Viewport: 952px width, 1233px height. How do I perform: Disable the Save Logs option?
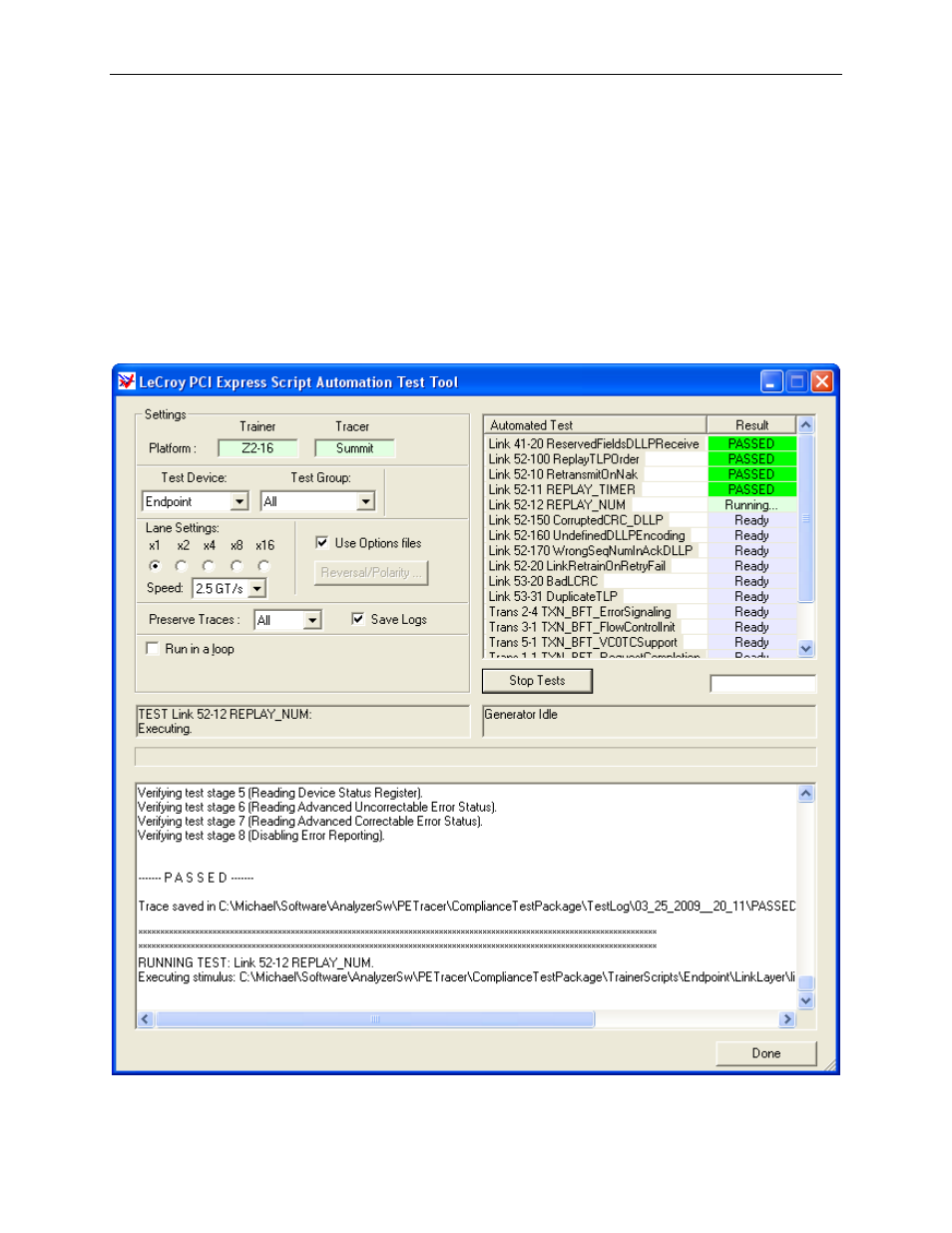[356, 619]
